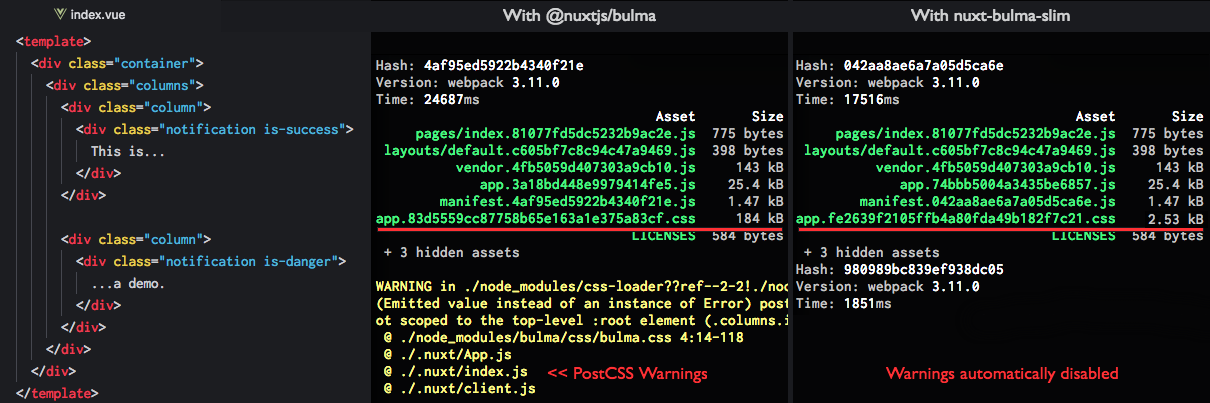Click layouts/default asset in @nuxtjs/bulma output
Viewport: 1210px width, 403px height.
(539, 150)
